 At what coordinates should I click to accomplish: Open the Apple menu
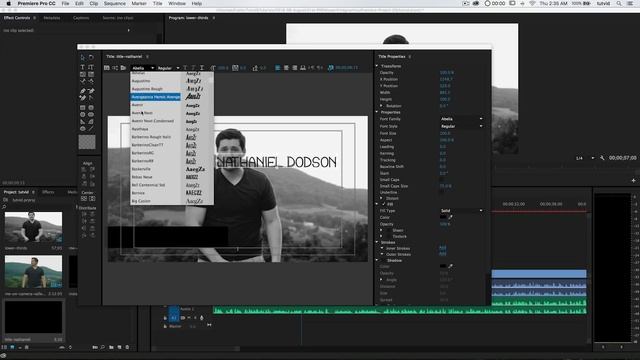[x=9, y=3]
